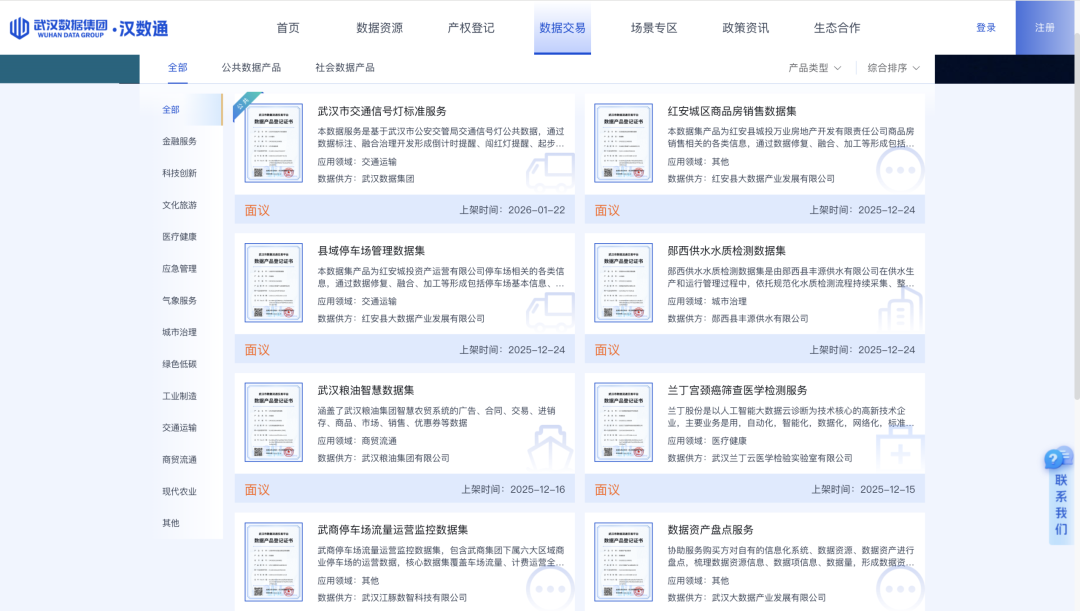Click 面议 price on 红安城区商品房销售数据集 card
The width and height of the screenshot is (1080, 611).
pyautogui.click(x=607, y=210)
